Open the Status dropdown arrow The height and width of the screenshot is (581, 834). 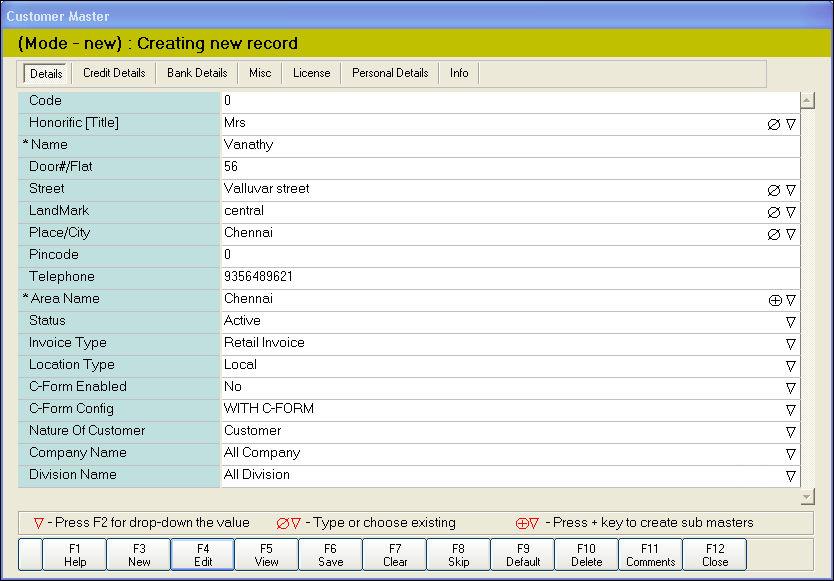pos(790,322)
